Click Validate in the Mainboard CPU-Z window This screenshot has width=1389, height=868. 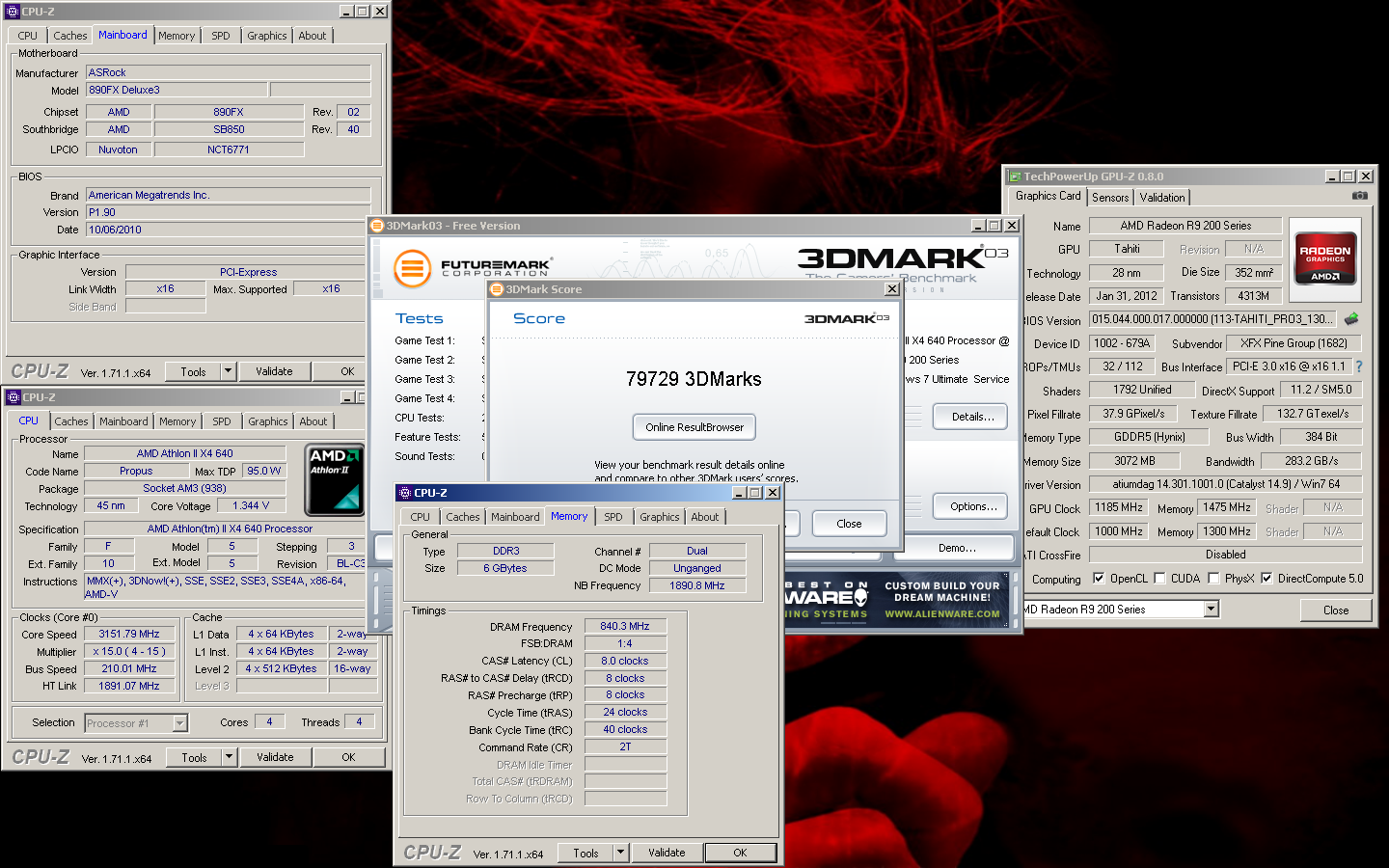(274, 371)
